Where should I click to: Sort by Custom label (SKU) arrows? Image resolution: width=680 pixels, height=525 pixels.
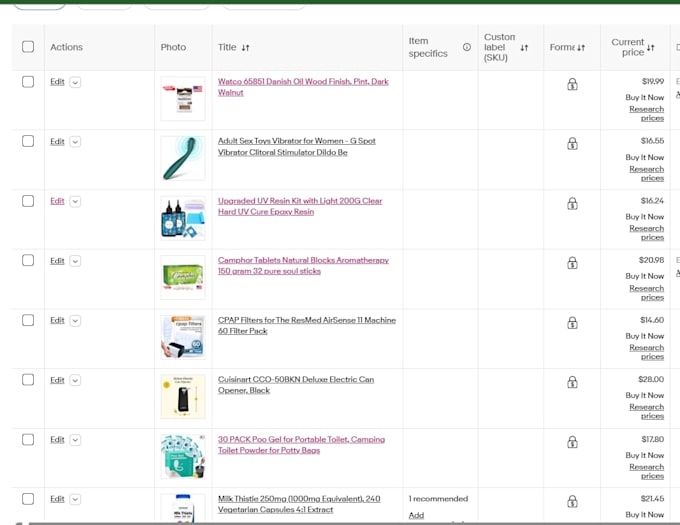click(x=524, y=48)
